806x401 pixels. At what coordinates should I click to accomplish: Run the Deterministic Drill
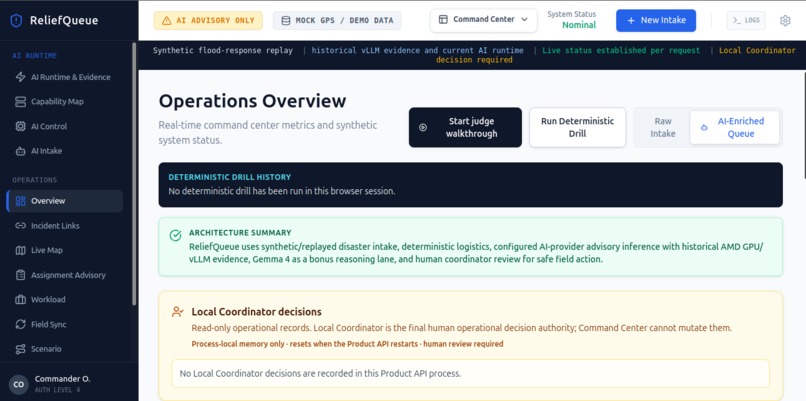577,127
